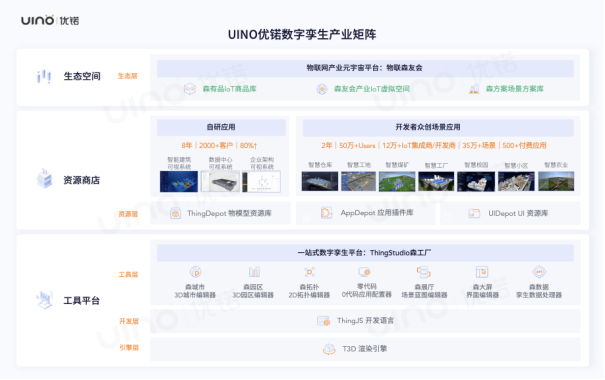Click the 森友会产业IoT虚拟空间 icon
The height and width of the screenshot is (380, 605).
click(x=322, y=89)
